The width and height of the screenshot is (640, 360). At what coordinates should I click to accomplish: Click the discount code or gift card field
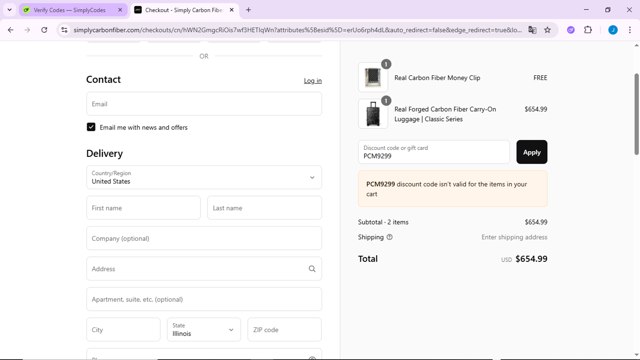coord(433,152)
